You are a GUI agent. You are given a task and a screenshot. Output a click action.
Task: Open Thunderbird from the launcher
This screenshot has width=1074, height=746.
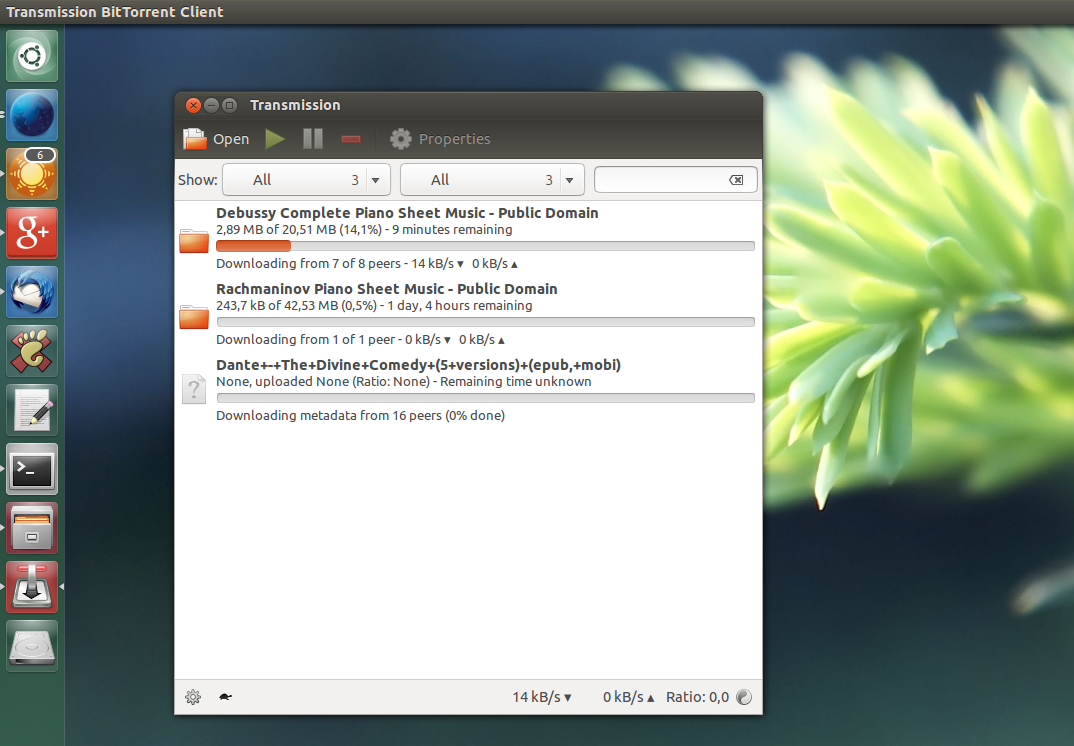pos(32,292)
